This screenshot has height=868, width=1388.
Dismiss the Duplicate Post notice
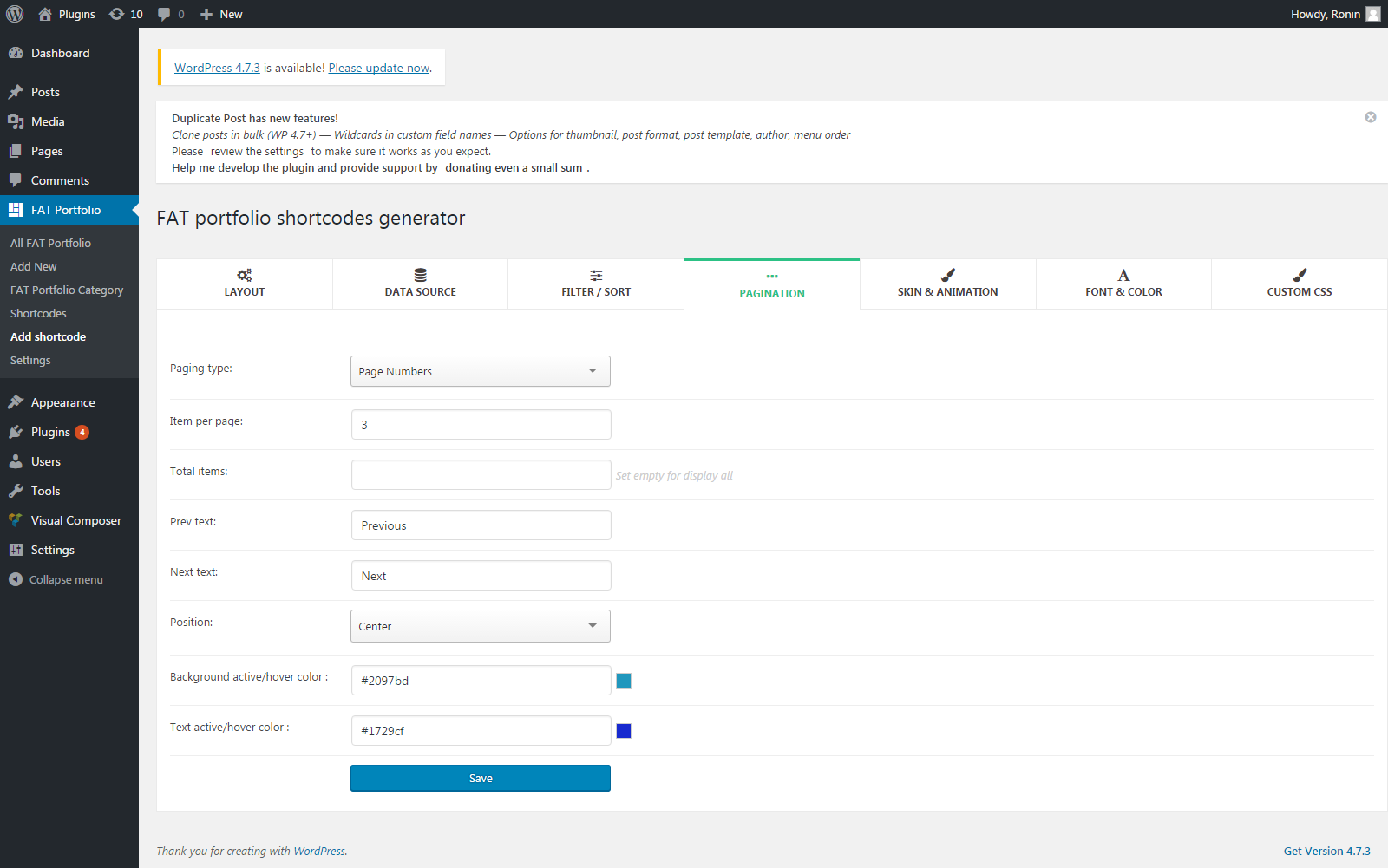point(1370,117)
